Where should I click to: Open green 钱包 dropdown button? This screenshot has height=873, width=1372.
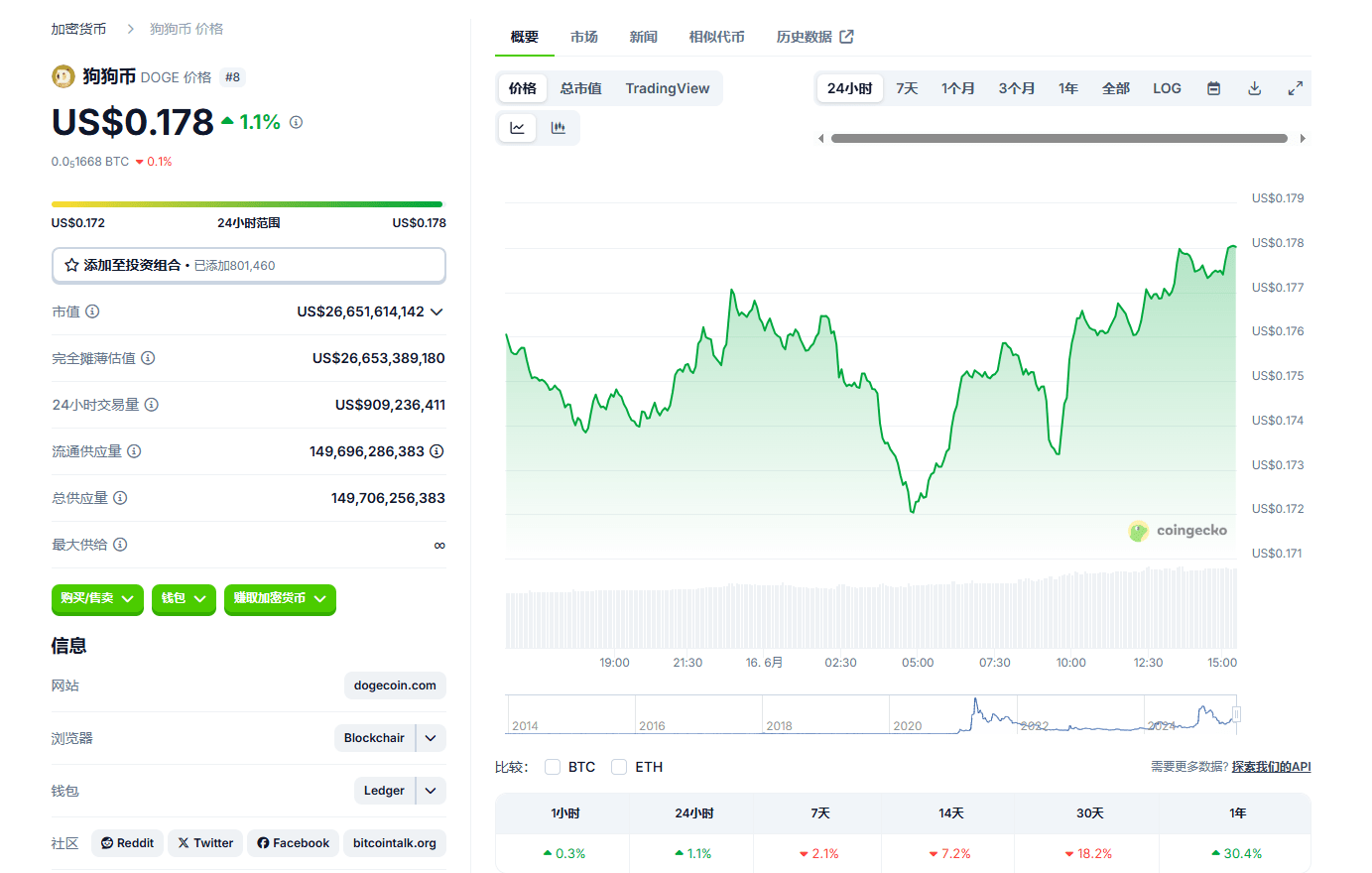(184, 599)
